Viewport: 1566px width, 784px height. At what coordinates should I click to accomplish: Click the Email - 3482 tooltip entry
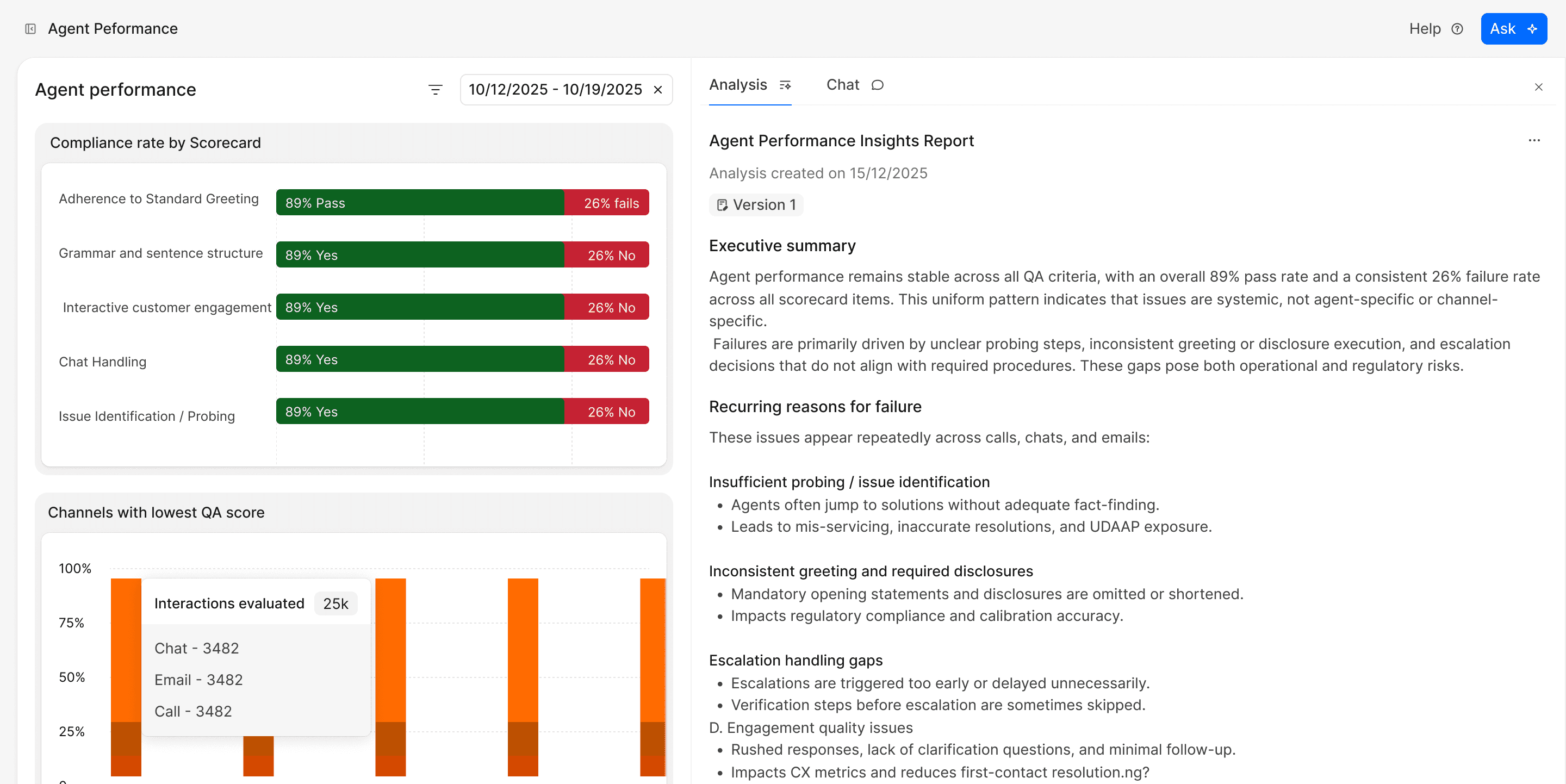tap(198, 680)
